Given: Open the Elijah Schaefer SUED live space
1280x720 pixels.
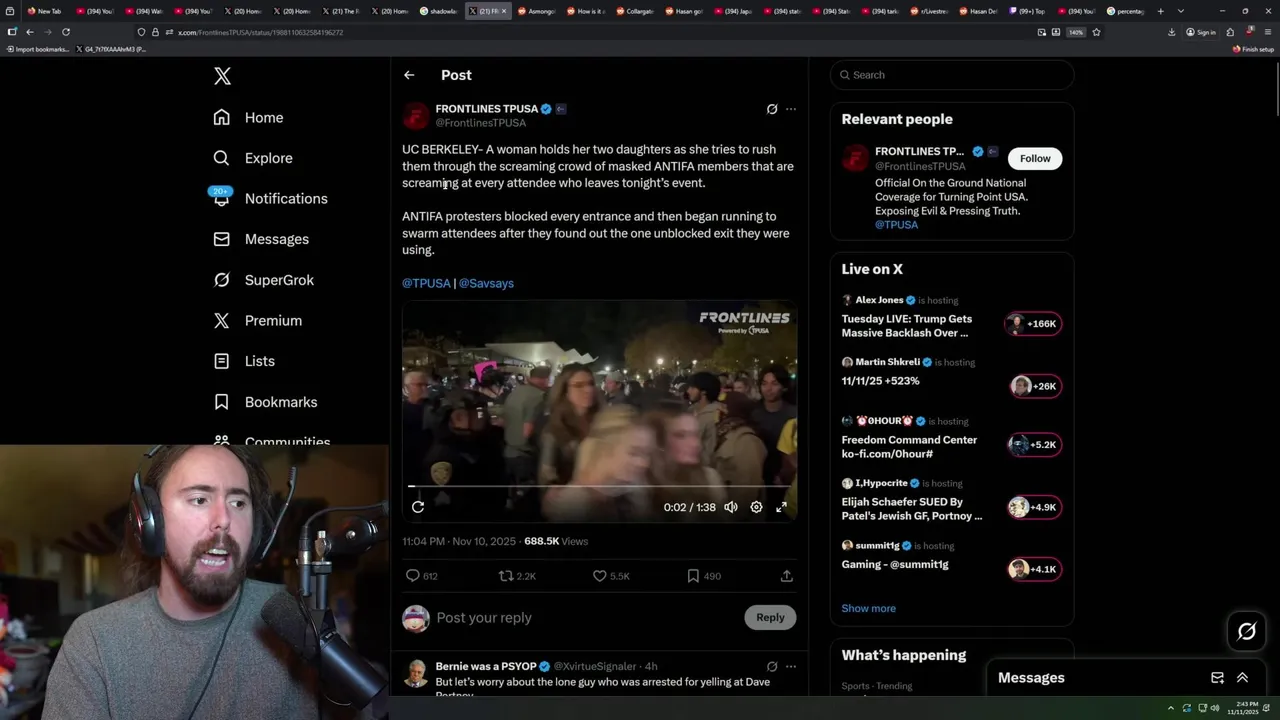Looking at the screenshot, I should point(951,500).
